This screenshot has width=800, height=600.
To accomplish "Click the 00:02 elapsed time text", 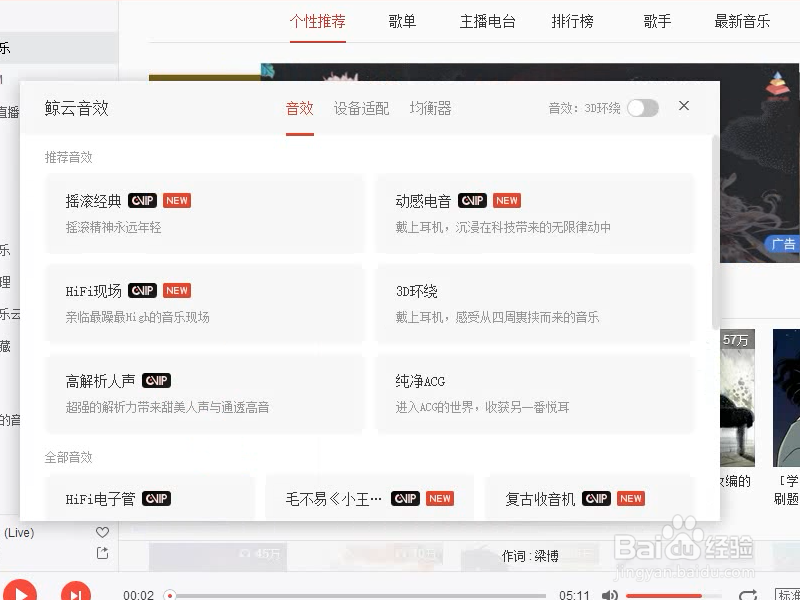I will click(x=138, y=595).
